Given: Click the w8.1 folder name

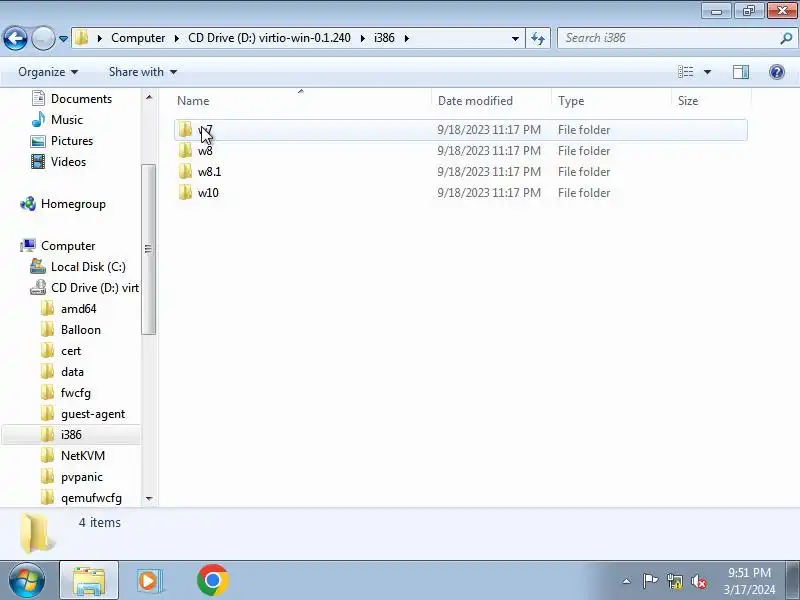Looking at the screenshot, I should click(x=209, y=172).
